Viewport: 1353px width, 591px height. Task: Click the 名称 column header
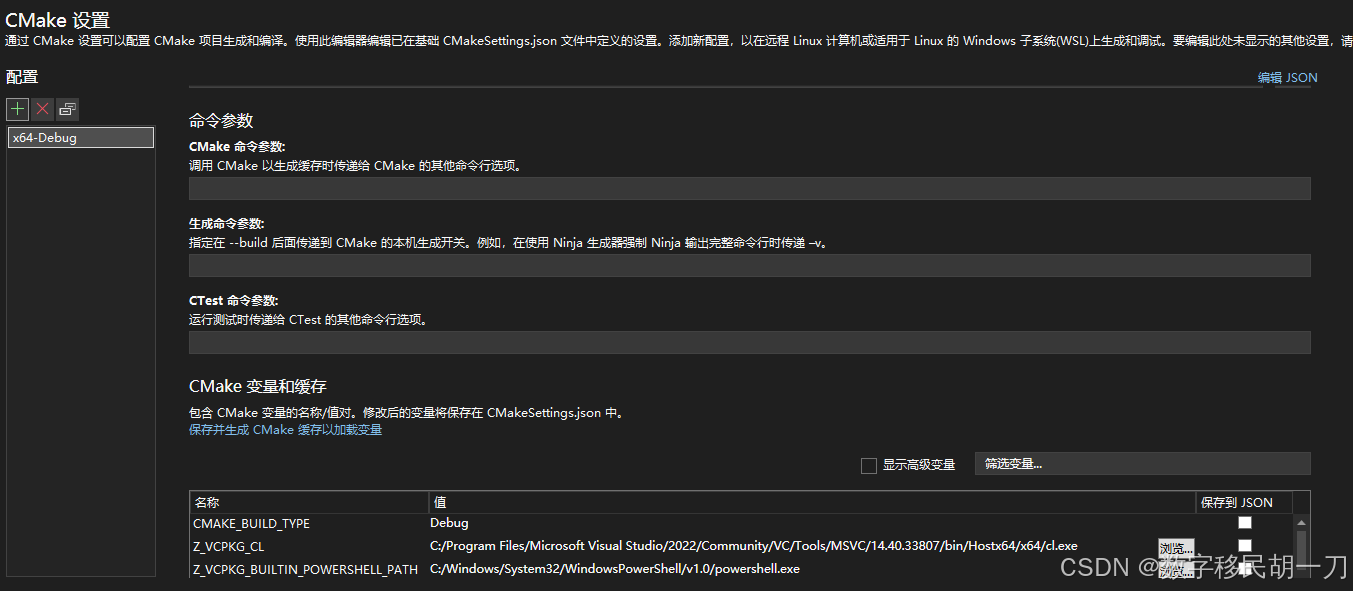point(308,501)
